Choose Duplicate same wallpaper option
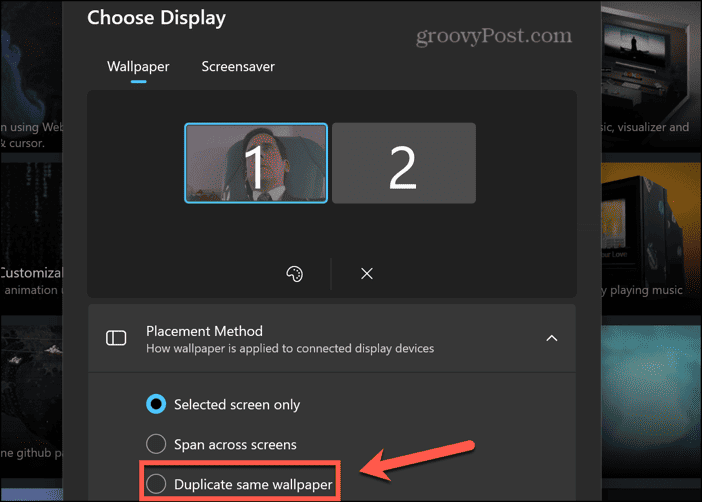Screen dimensions: 702x502 coord(239,484)
